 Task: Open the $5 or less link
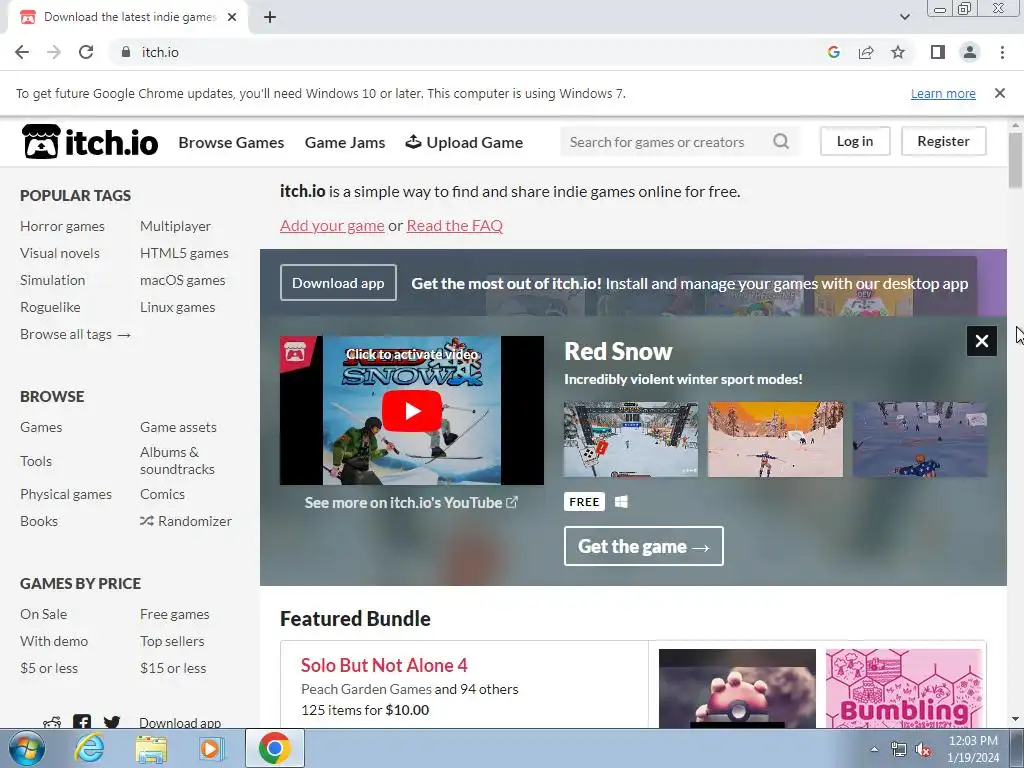pyautogui.click(x=49, y=668)
